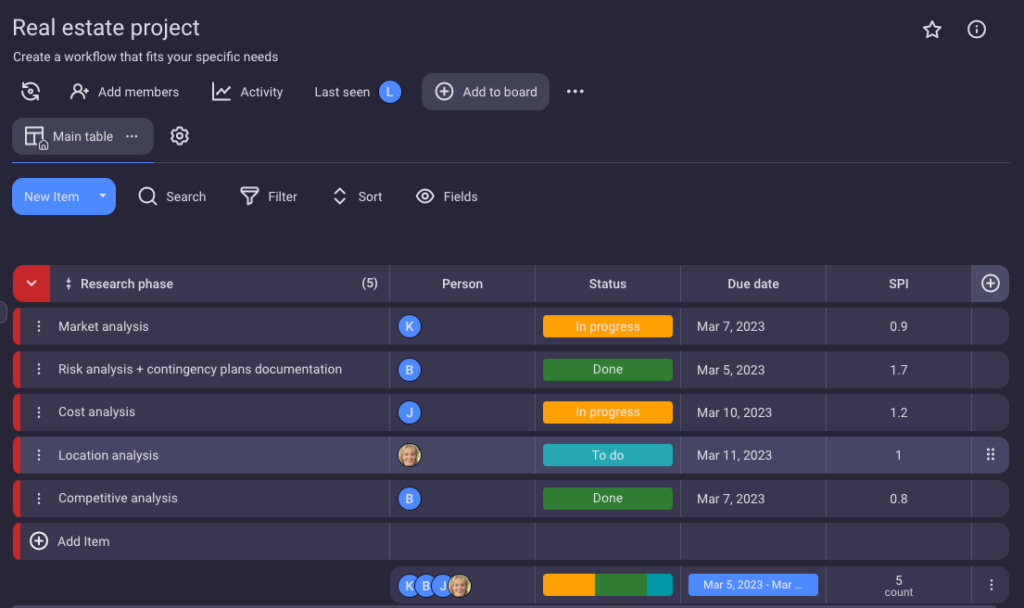
Task: Open the board automations/integrations sync icon
Action: (30, 91)
